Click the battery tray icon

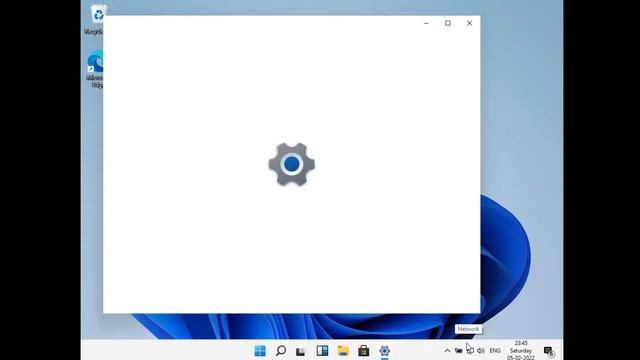(459, 351)
